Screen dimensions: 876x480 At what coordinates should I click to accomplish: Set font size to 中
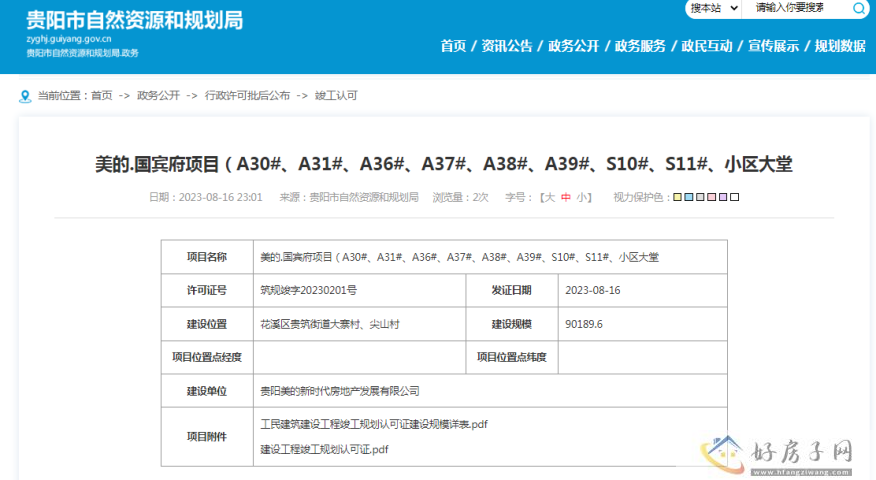[x=566, y=197]
